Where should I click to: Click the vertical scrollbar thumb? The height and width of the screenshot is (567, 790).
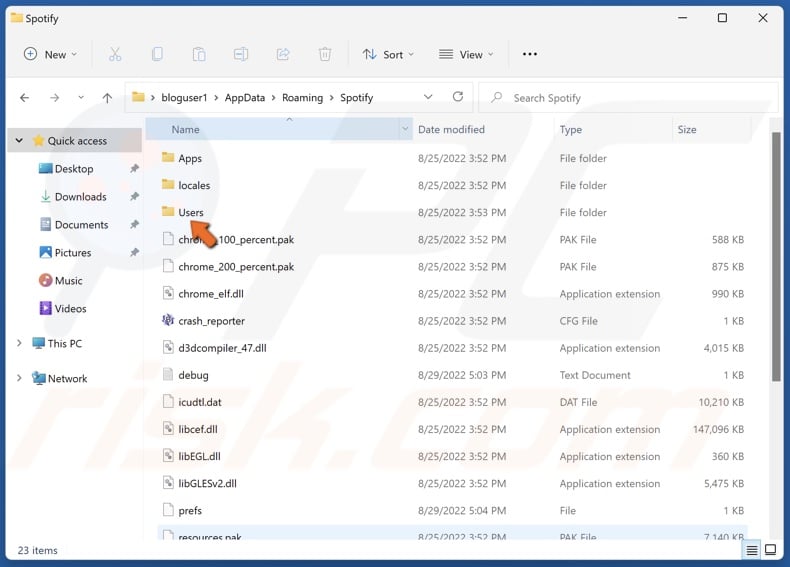click(x=776, y=256)
